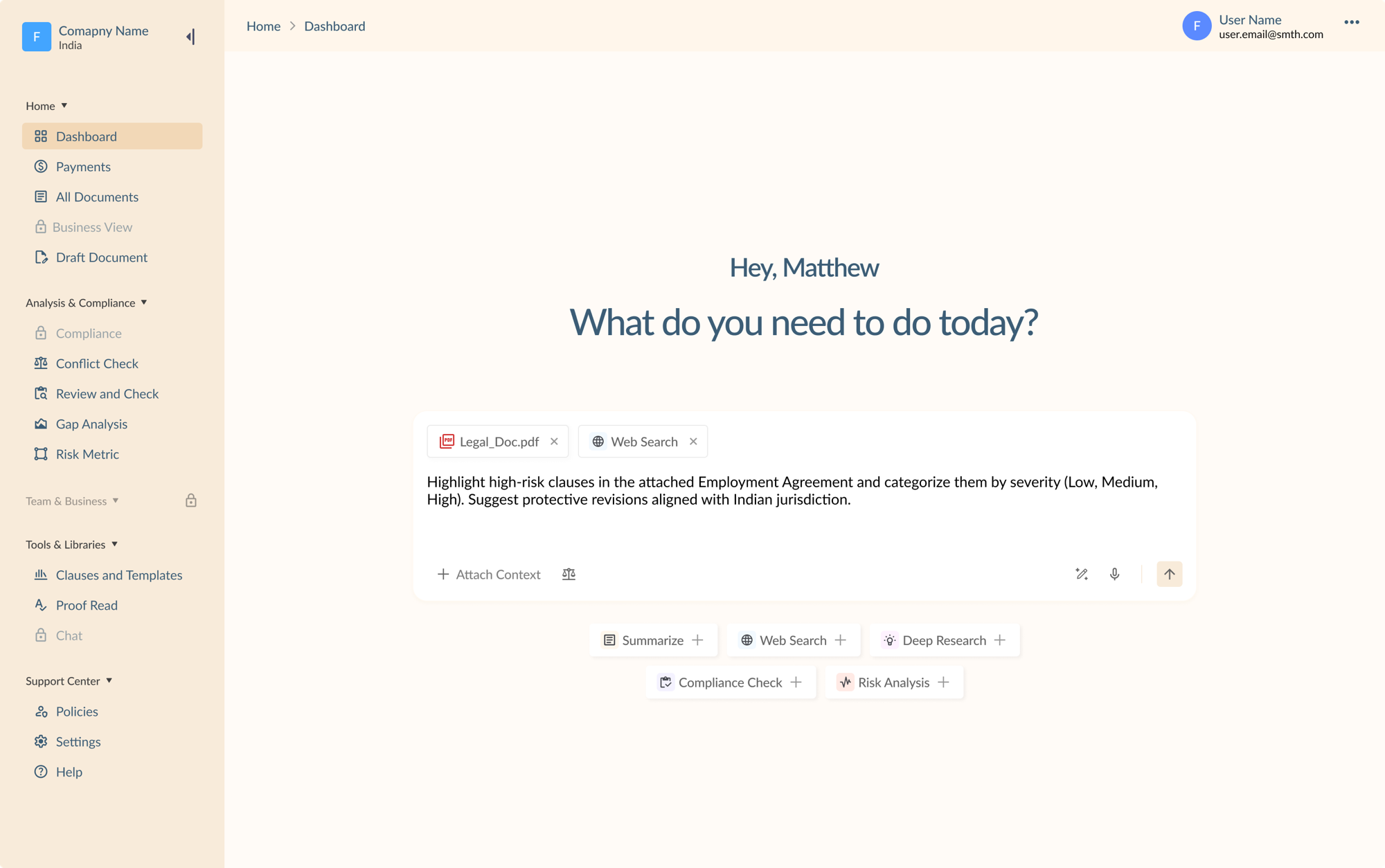Click the Legal_Doc.pdf attachment chip
1385x868 pixels.
497,442
